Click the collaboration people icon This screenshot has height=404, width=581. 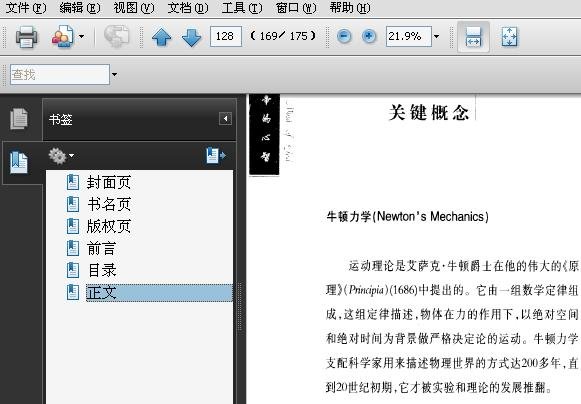(x=63, y=36)
